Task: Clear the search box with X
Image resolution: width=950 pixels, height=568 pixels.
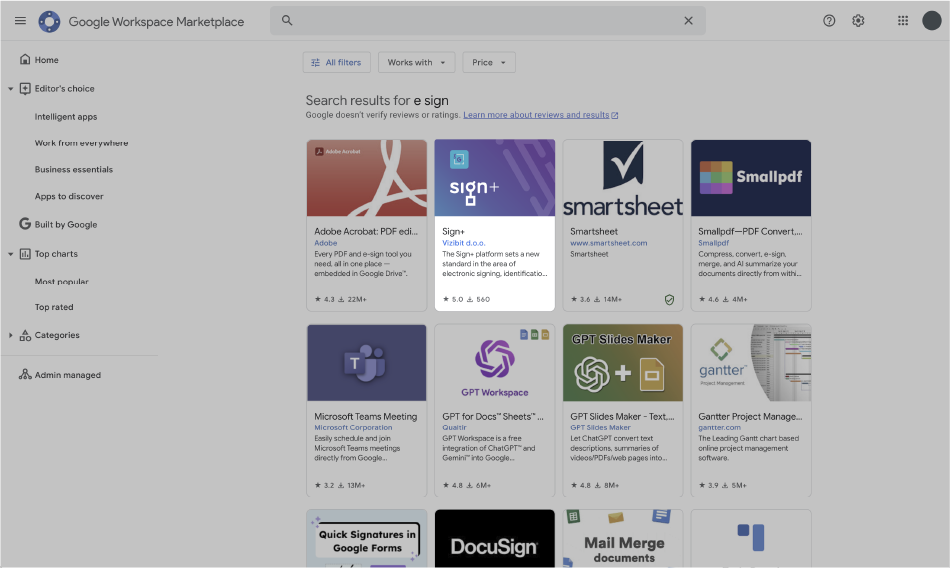Action: [688, 21]
